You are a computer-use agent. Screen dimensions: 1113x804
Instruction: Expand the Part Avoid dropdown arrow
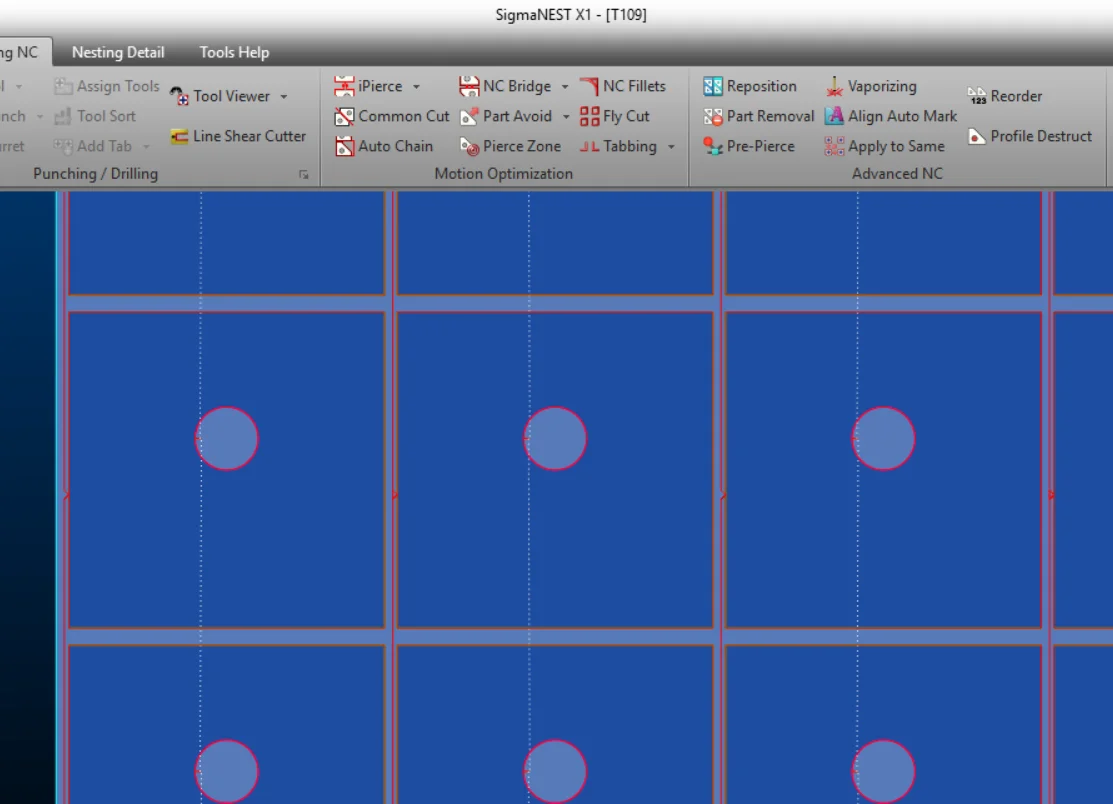[x=566, y=116]
